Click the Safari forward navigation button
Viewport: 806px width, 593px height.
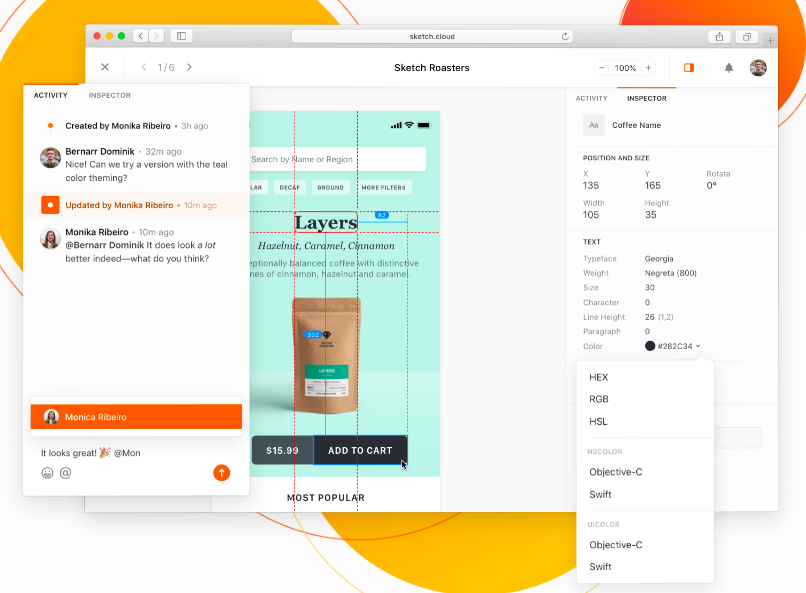pos(156,36)
